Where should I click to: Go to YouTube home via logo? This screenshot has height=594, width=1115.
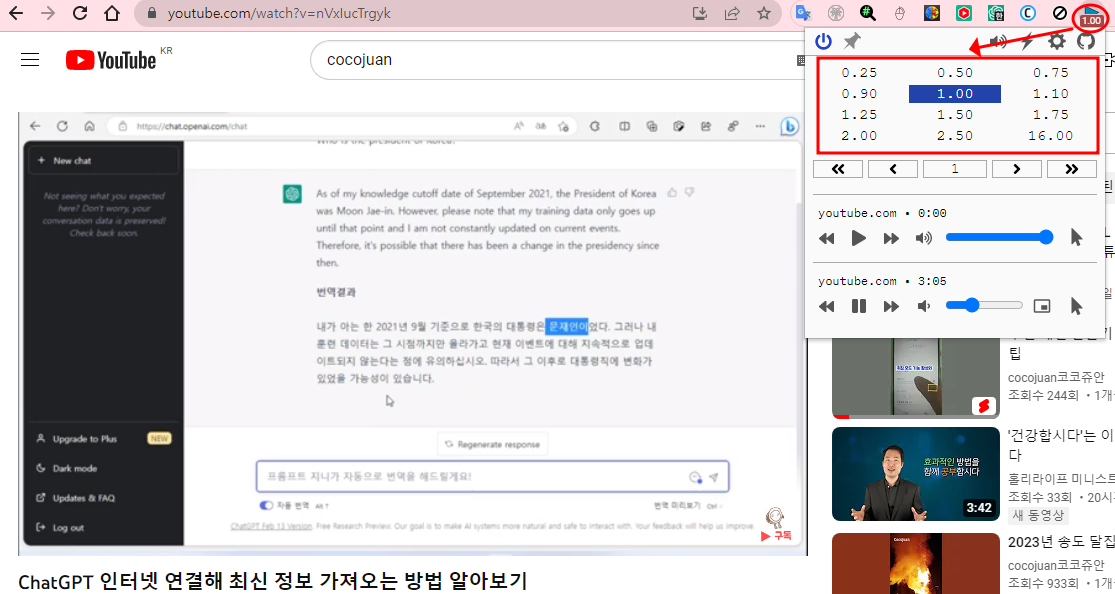[x=111, y=60]
